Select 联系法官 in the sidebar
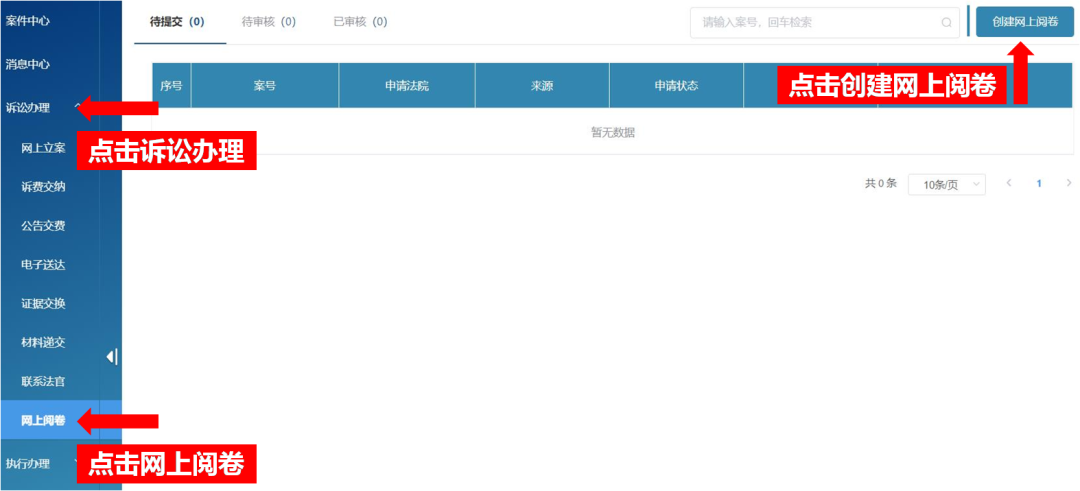Image resolution: width=1080 pixels, height=491 pixels. click(43, 381)
